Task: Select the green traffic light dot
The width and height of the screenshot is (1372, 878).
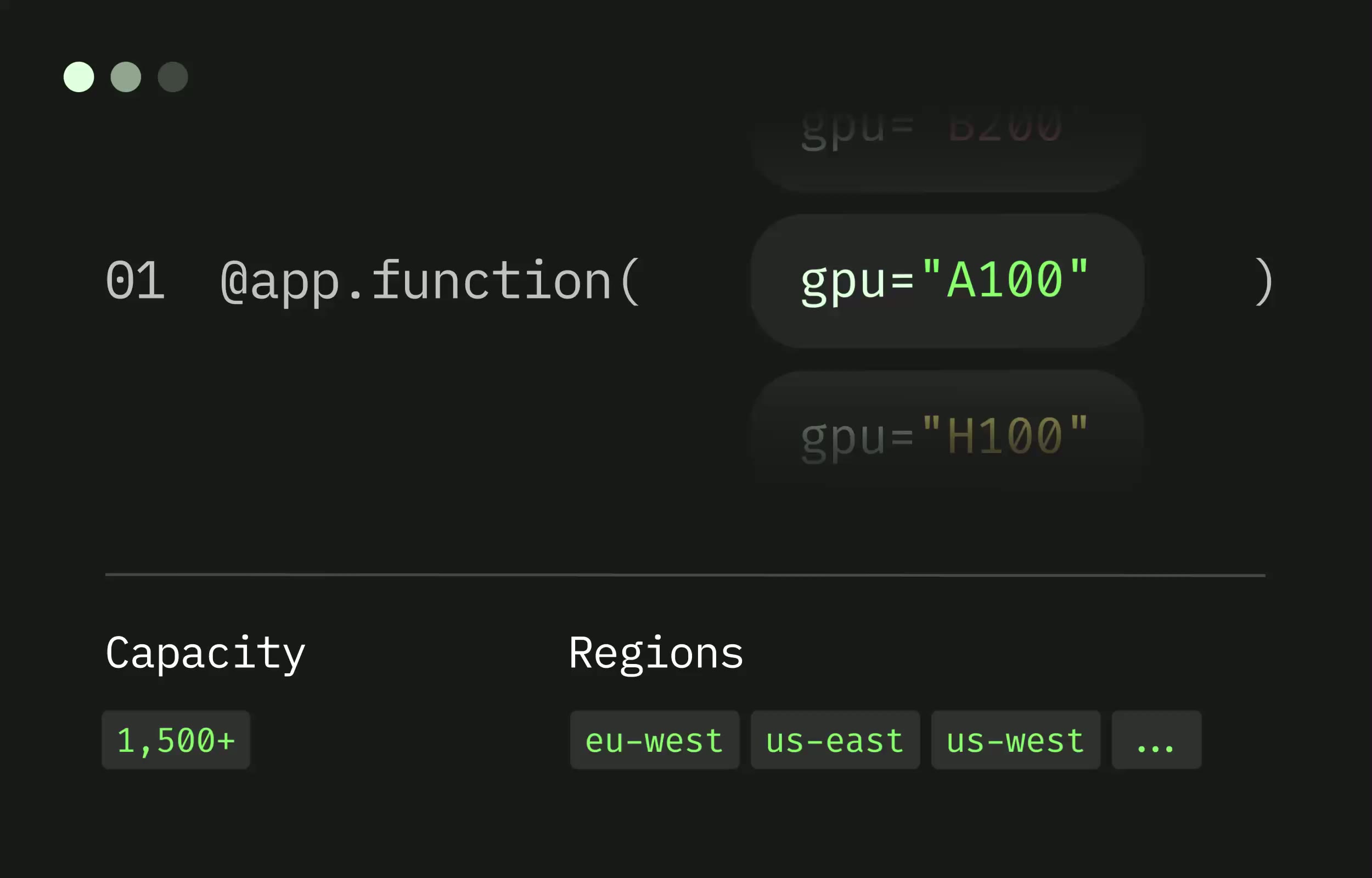Action: coord(78,77)
